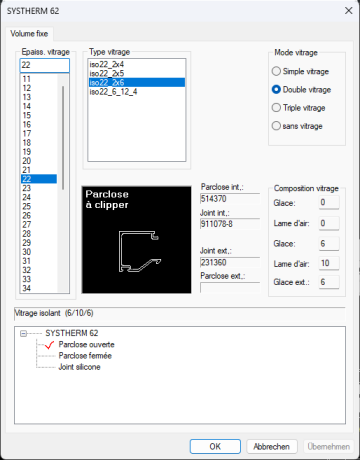Select thickness 34 in list
This screenshot has height=460, width=360.
(x=39, y=288)
